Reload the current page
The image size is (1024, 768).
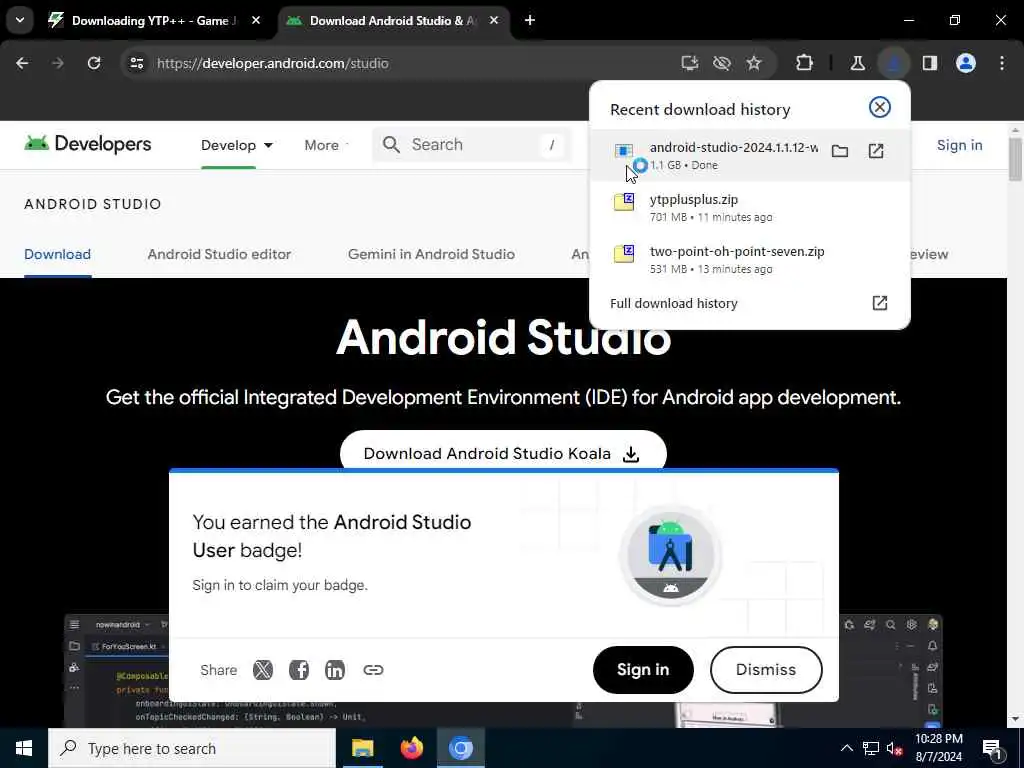[x=94, y=63]
